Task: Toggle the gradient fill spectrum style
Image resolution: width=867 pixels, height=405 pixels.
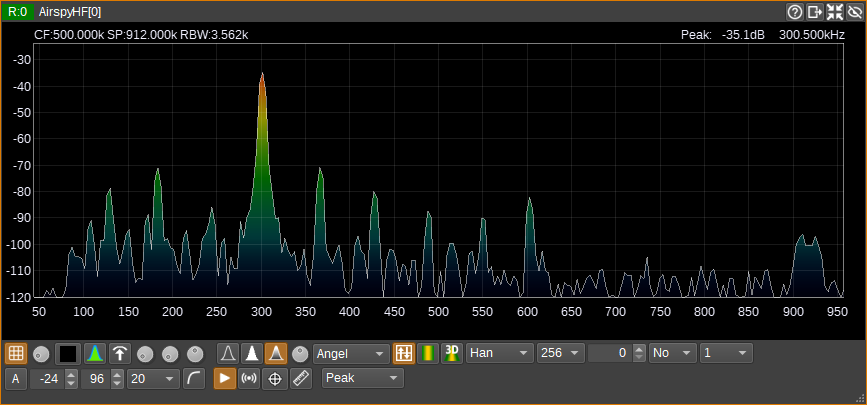Action: click(x=276, y=353)
